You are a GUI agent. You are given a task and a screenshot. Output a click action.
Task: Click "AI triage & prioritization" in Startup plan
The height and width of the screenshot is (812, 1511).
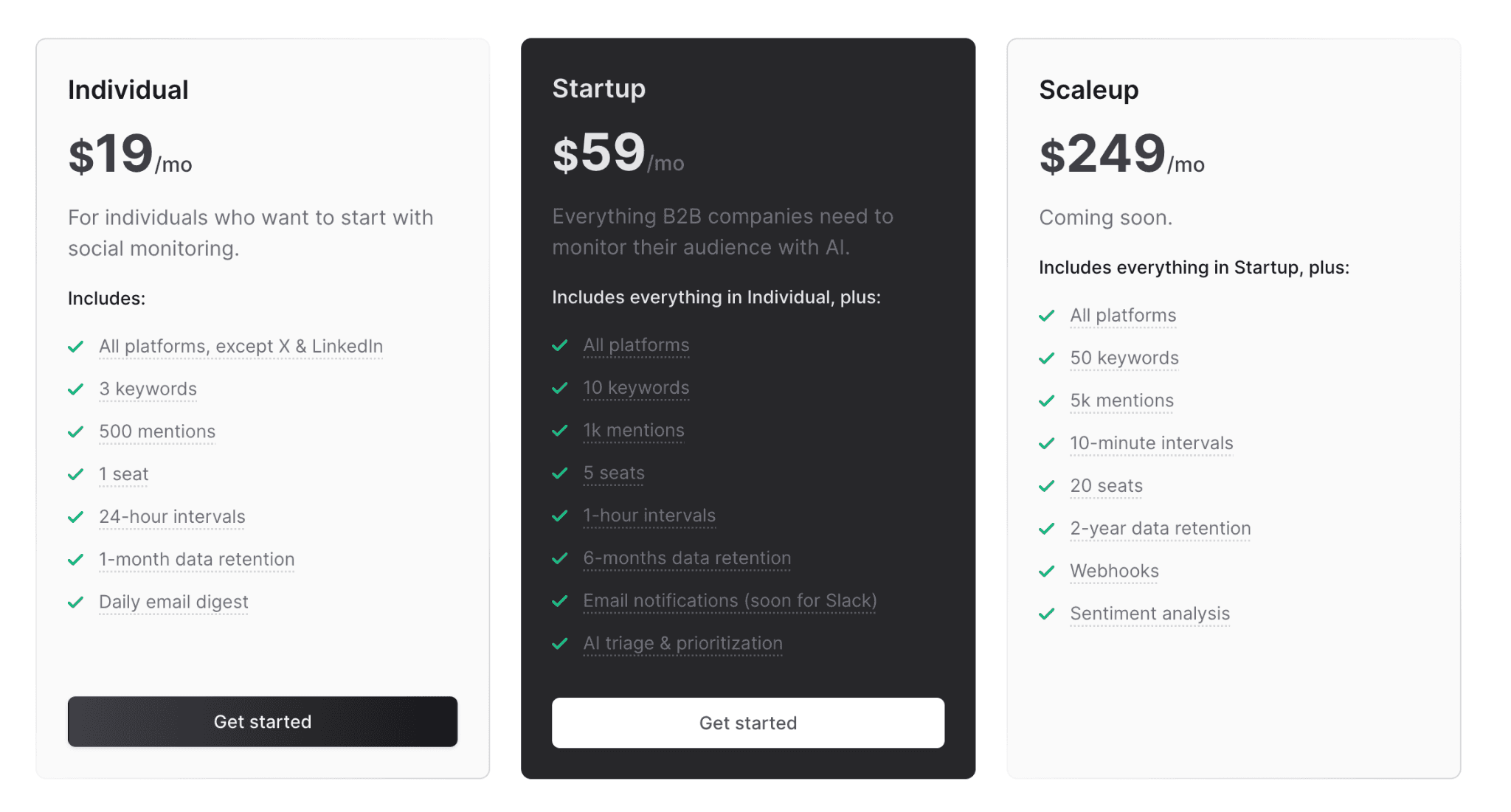pyautogui.click(x=682, y=643)
